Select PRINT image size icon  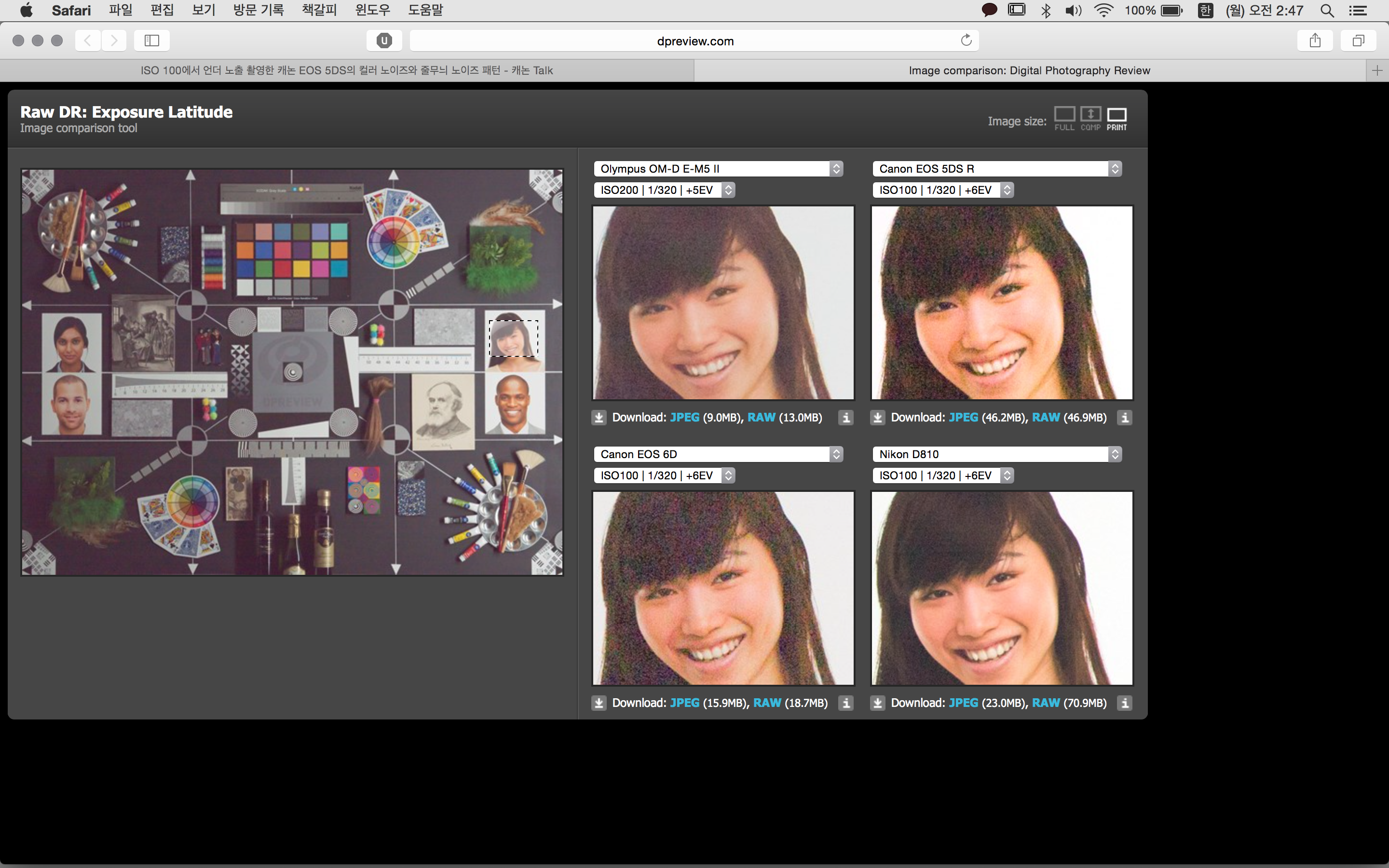pos(1117,114)
